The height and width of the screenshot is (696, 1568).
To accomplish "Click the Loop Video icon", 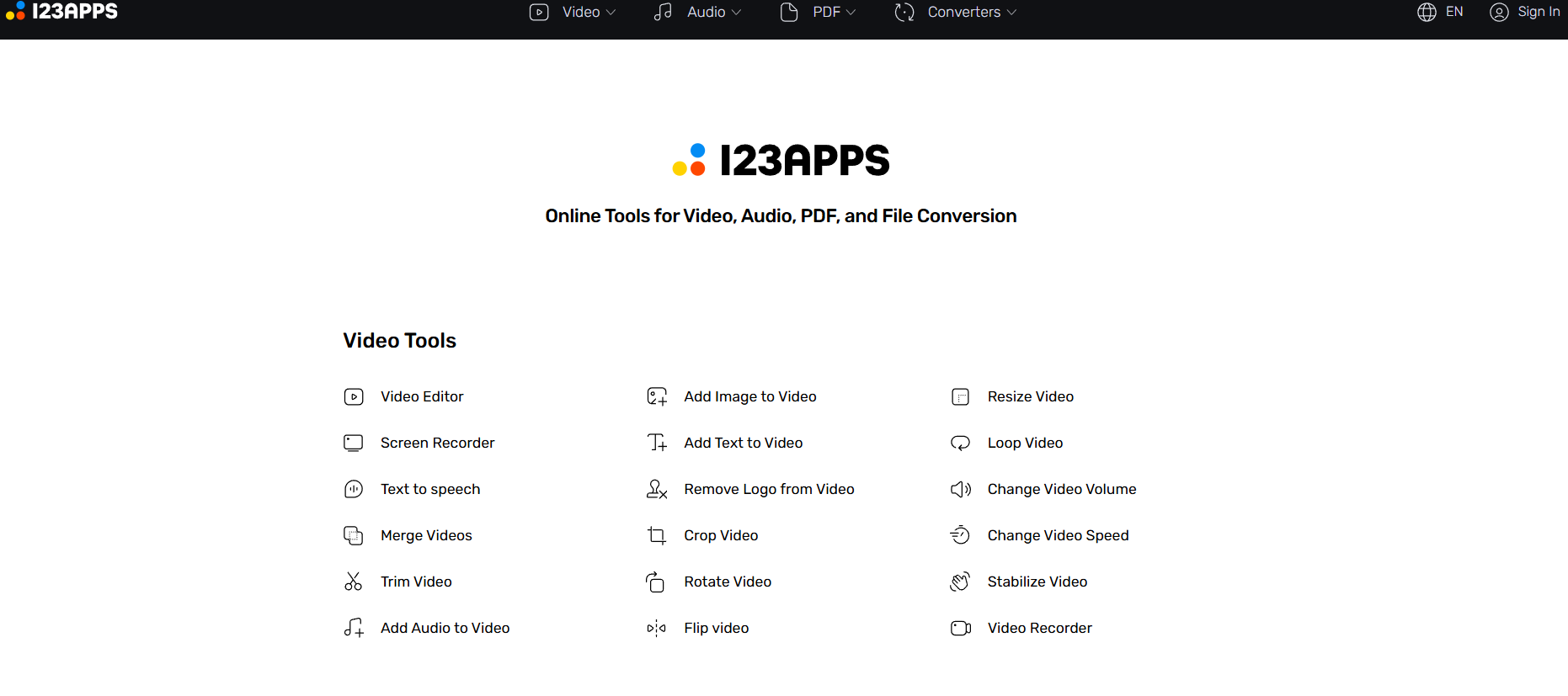I will (961, 443).
